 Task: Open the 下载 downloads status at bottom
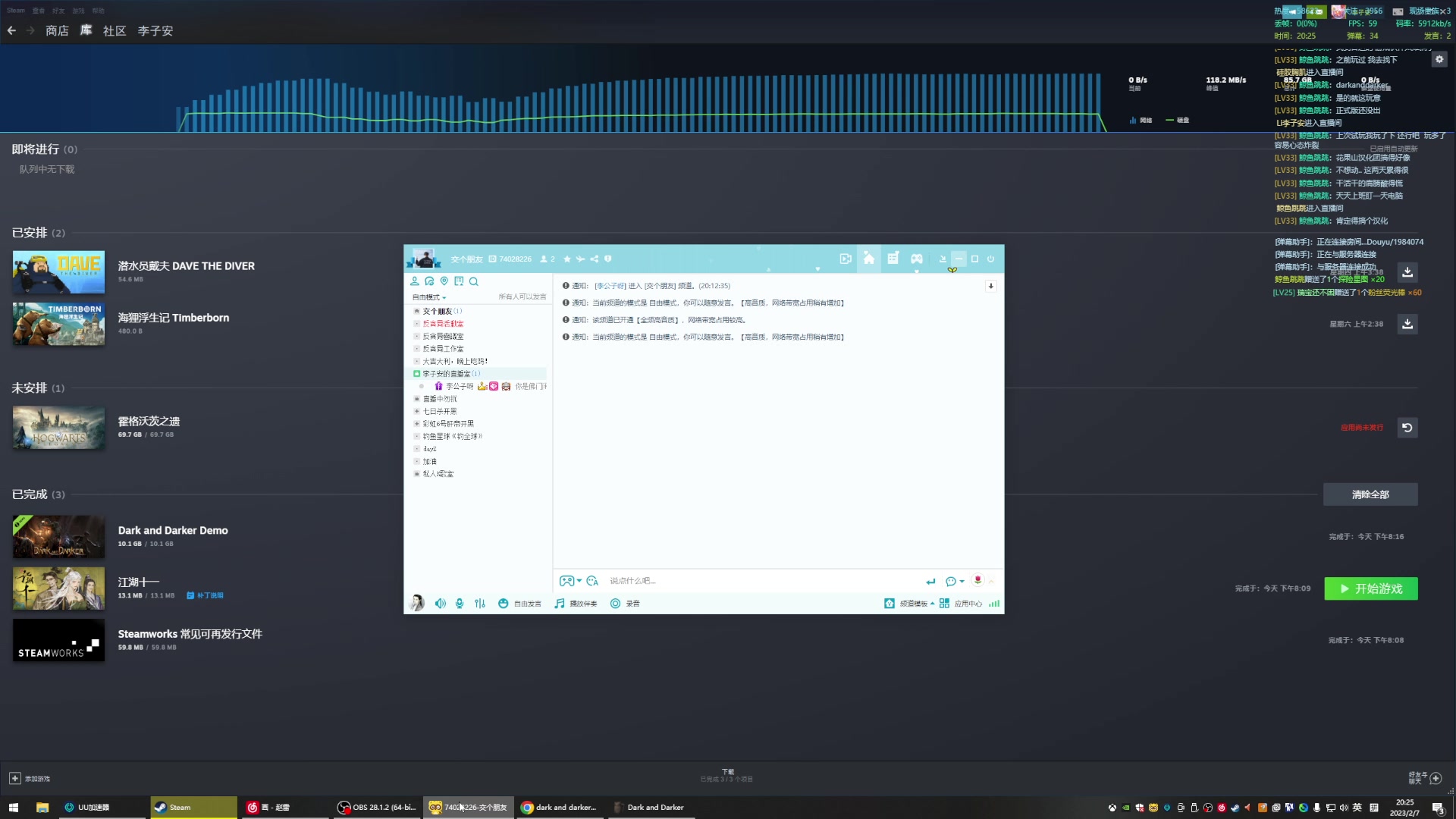click(727, 775)
